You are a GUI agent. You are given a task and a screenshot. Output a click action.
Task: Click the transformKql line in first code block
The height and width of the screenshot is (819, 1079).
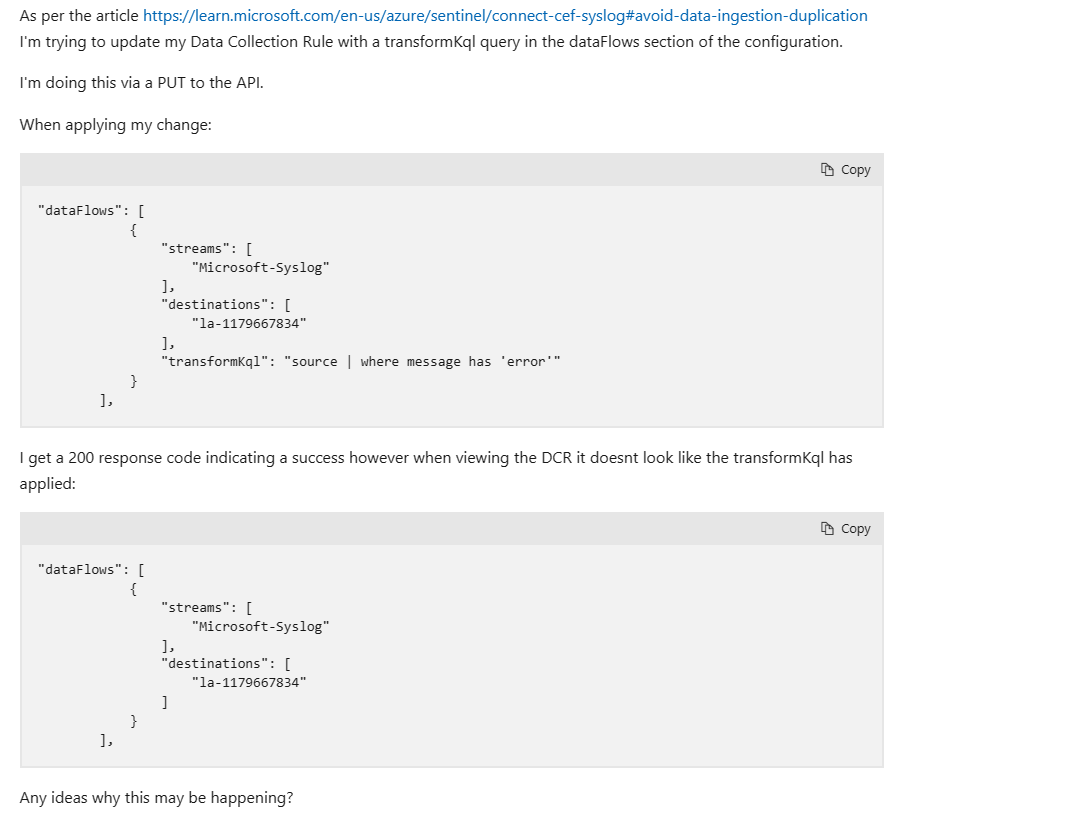(361, 361)
